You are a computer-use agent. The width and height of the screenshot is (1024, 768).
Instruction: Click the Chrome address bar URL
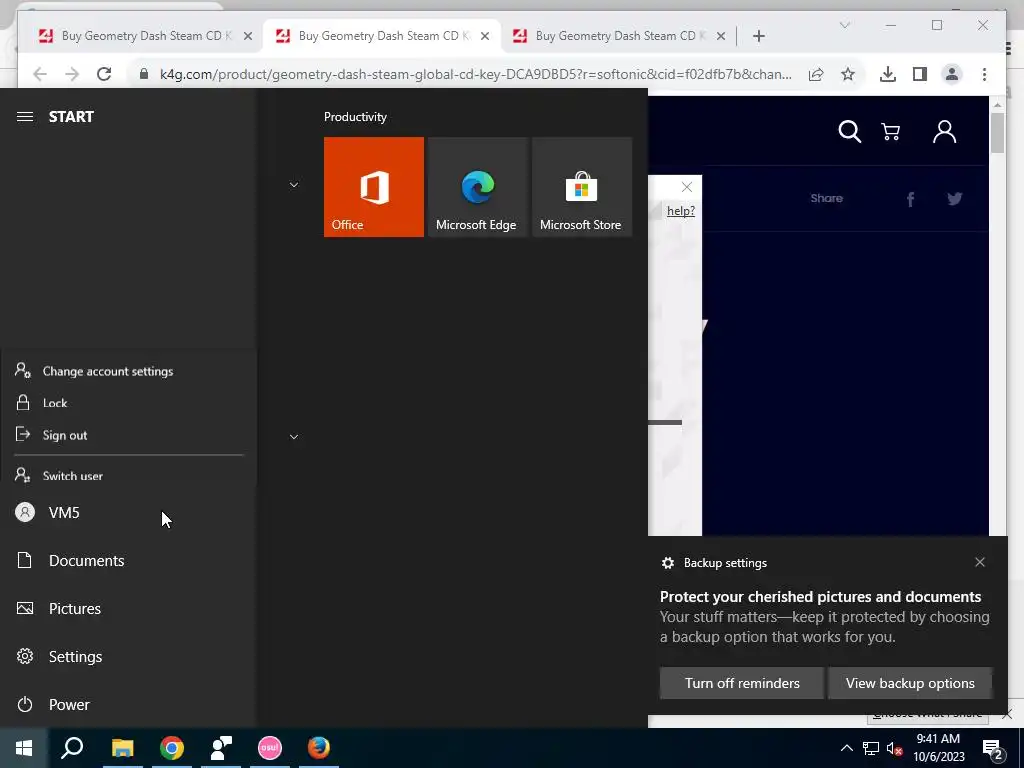coord(475,74)
